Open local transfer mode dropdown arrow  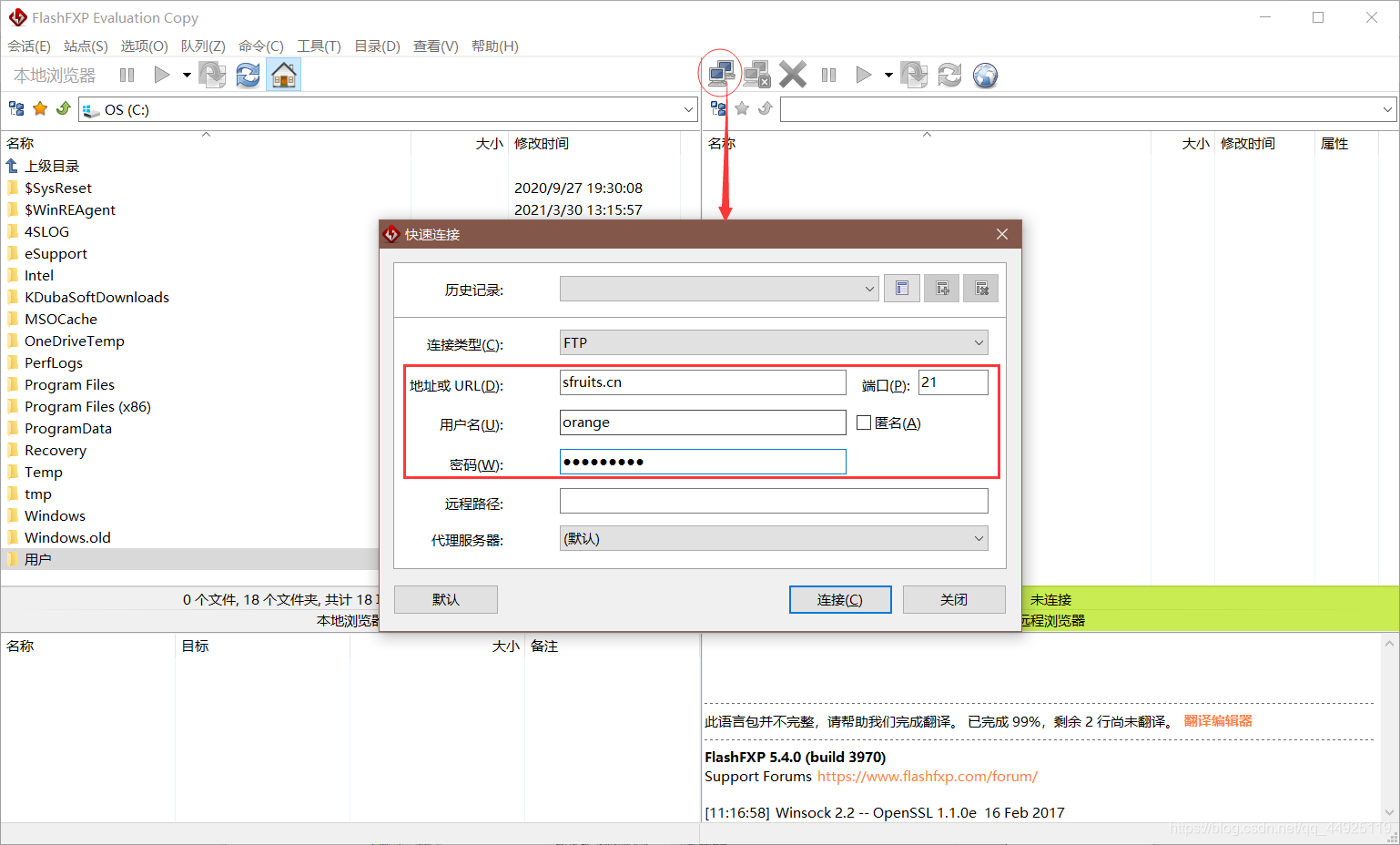click(187, 75)
